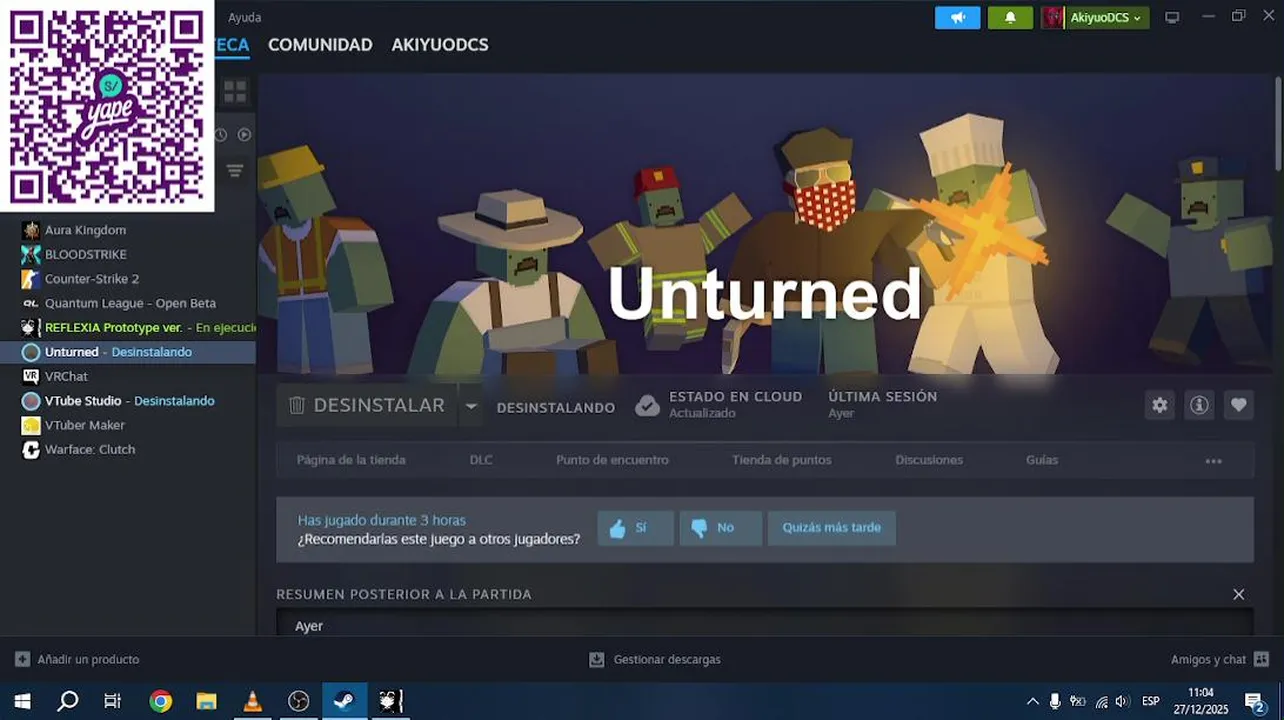Screen dimensions: 1284x720
Task: Show hidden system tray icons
Action: pos(1033,701)
